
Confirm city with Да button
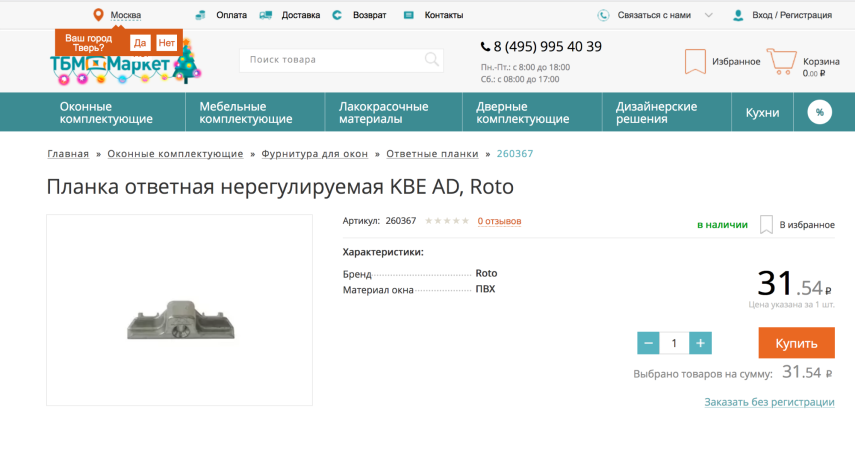pos(140,43)
